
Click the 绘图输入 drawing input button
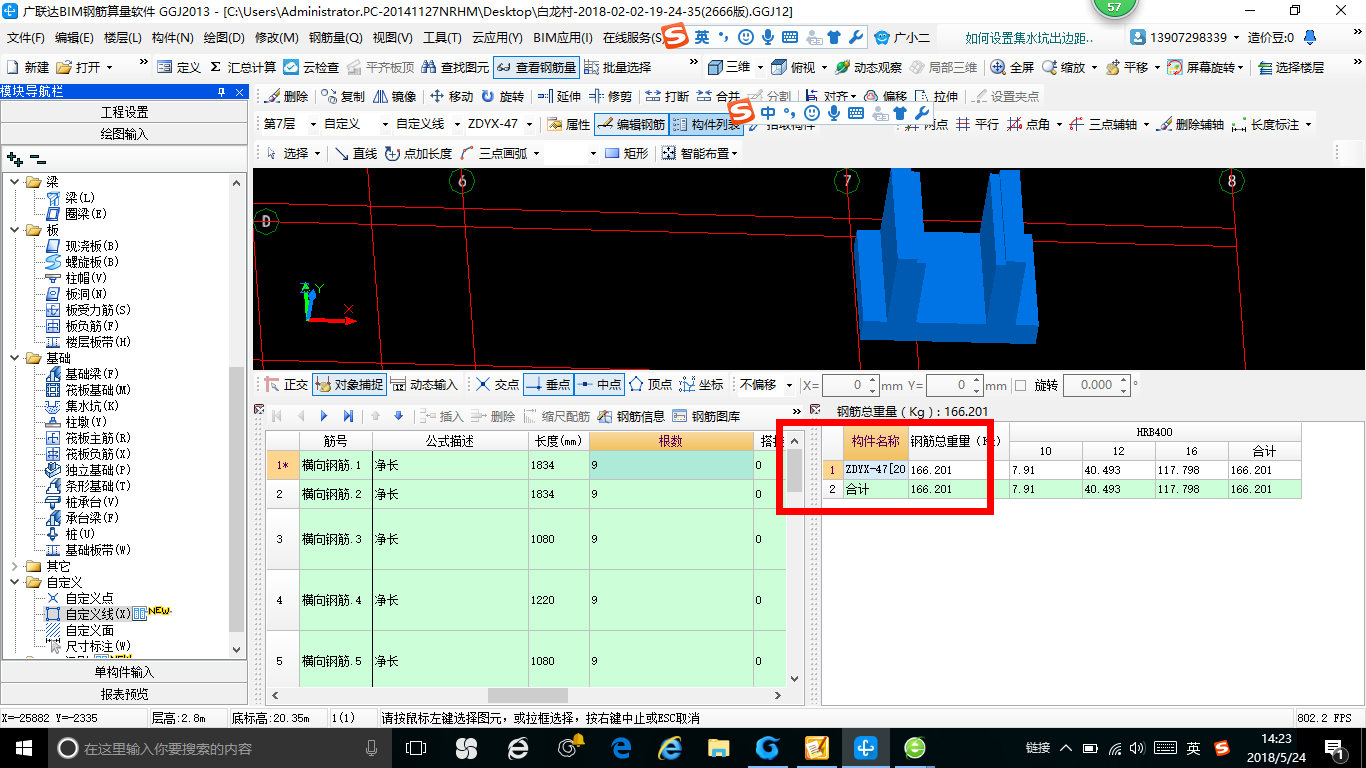click(124, 134)
